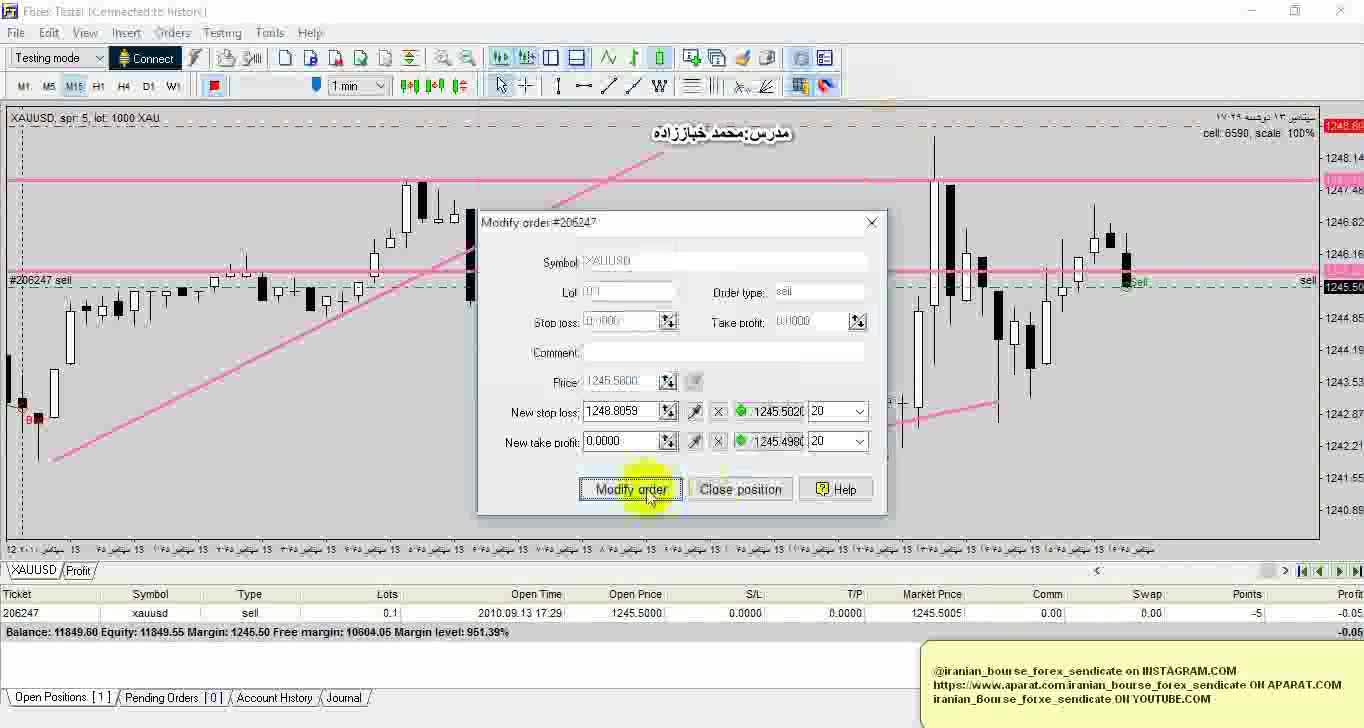Image resolution: width=1364 pixels, height=728 pixels.
Task: Open the Testing mode dropdown
Action: pyautogui.click(x=58, y=58)
